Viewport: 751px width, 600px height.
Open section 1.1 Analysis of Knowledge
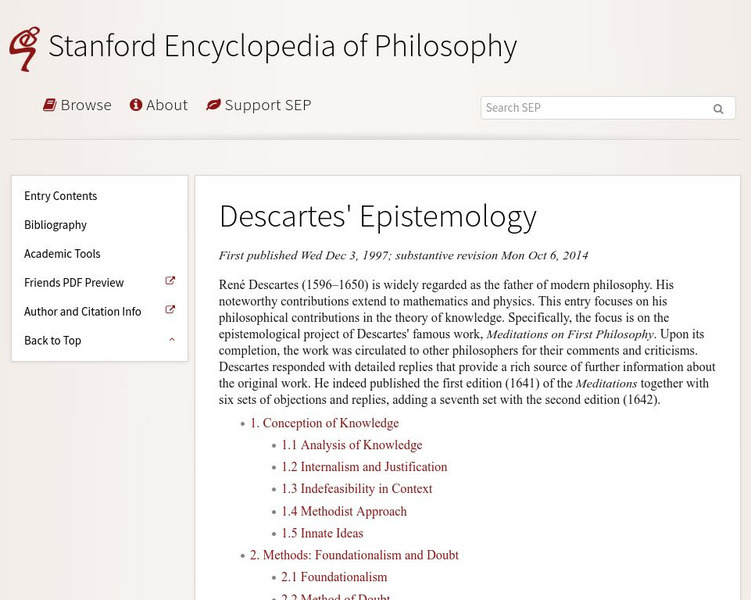tap(351, 445)
